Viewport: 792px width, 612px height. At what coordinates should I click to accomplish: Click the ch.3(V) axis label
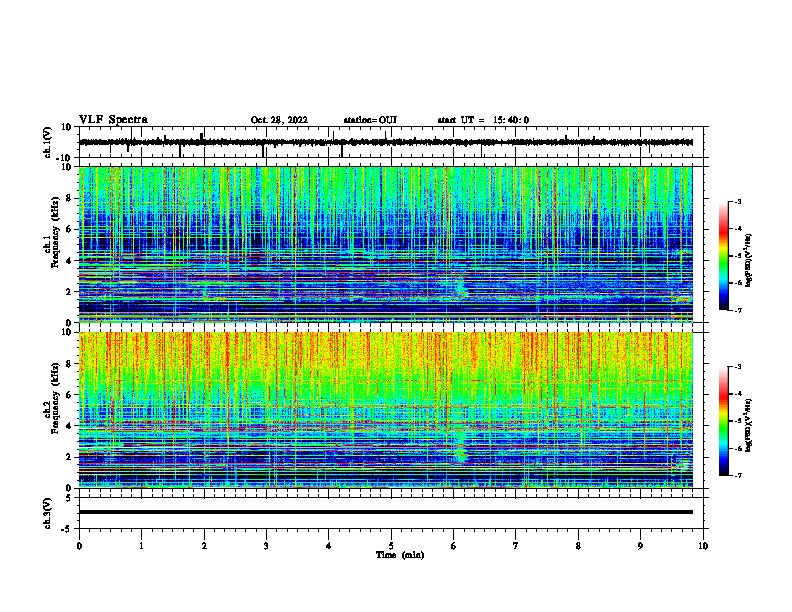48,513
